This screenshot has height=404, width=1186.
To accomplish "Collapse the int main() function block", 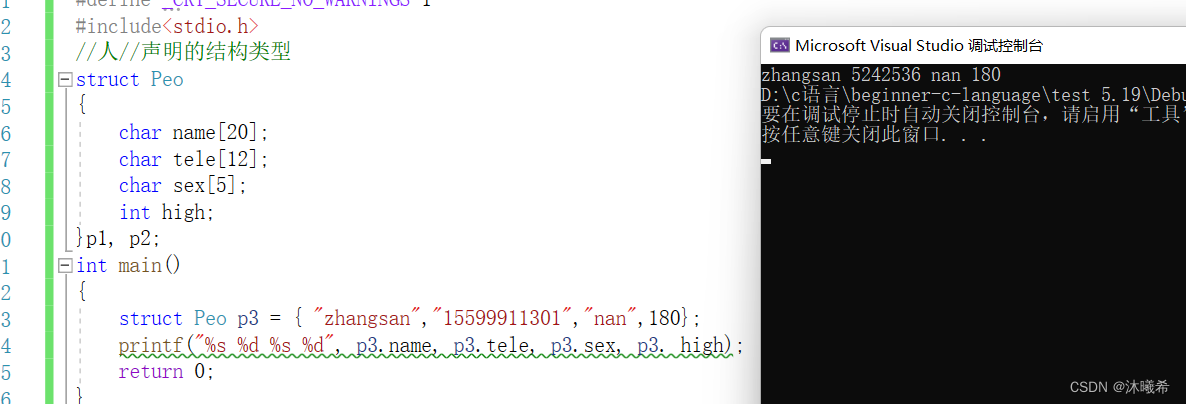I will [66, 266].
